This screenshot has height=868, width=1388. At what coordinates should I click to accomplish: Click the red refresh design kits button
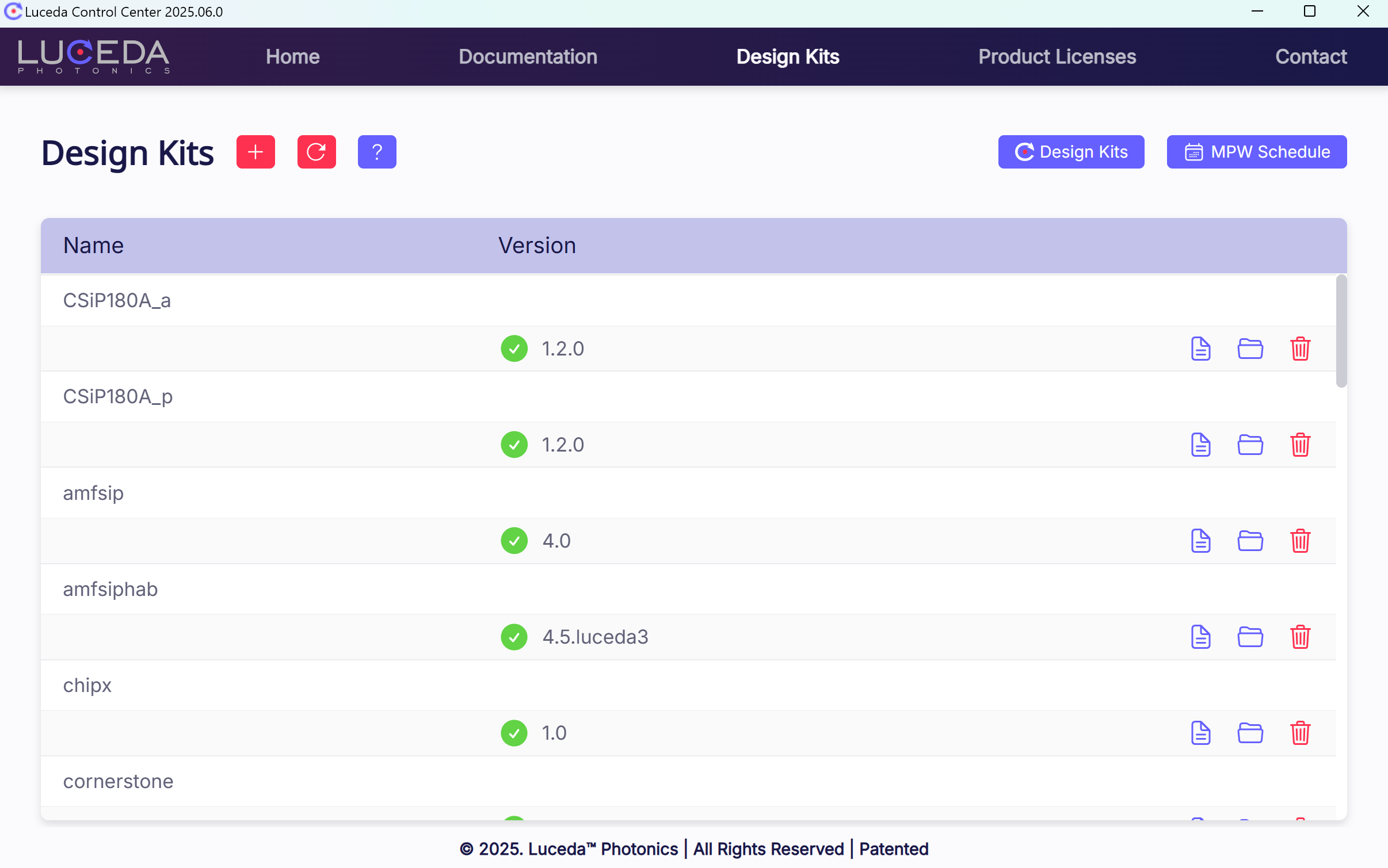(x=317, y=152)
